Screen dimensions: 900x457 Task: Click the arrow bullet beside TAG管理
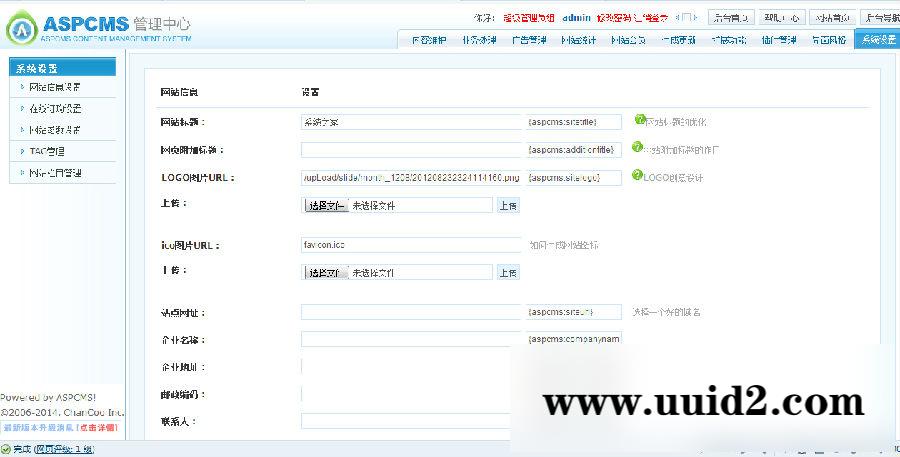(x=22, y=151)
